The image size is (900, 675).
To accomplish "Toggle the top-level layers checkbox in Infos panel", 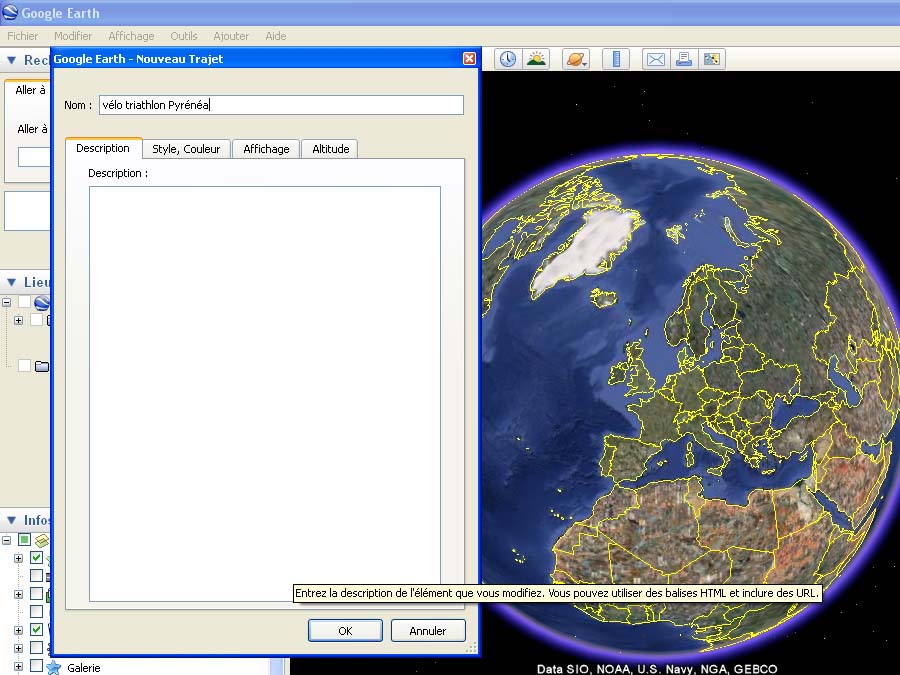I will pyautogui.click(x=25, y=540).
